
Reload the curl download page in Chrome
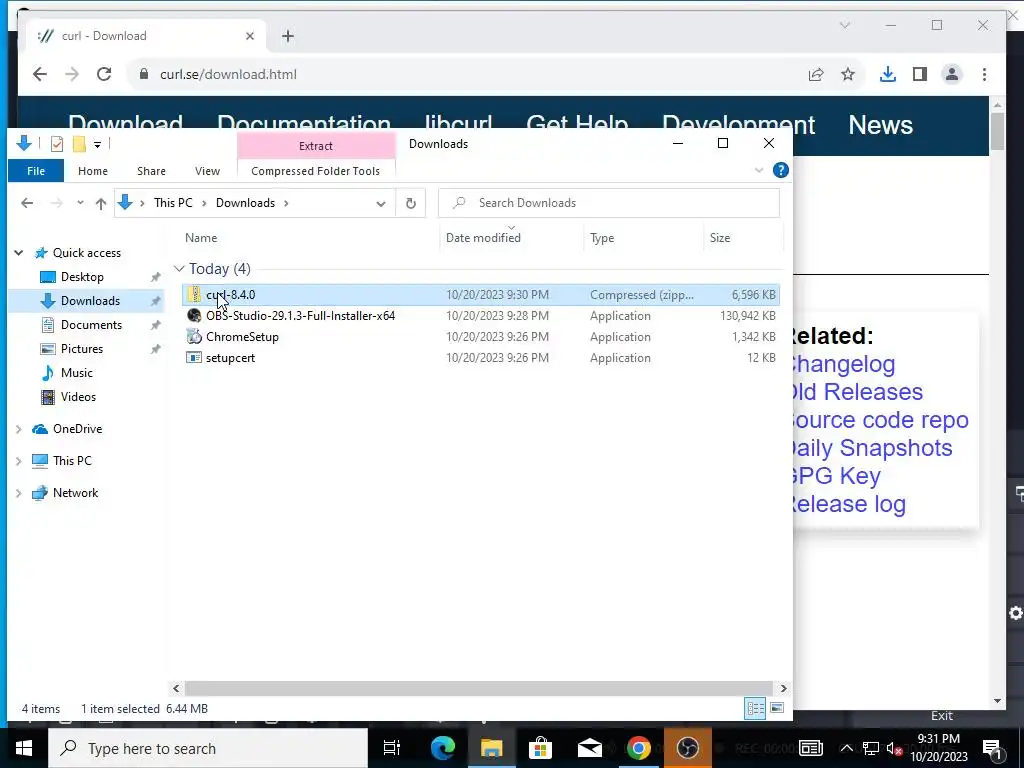coord(104,74)
